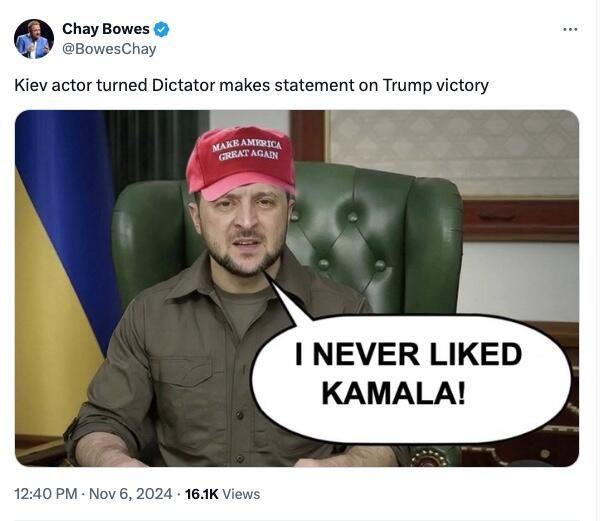Open the 16.1K Views count
This screenshot has height=521, width=603.
point(223,494)
